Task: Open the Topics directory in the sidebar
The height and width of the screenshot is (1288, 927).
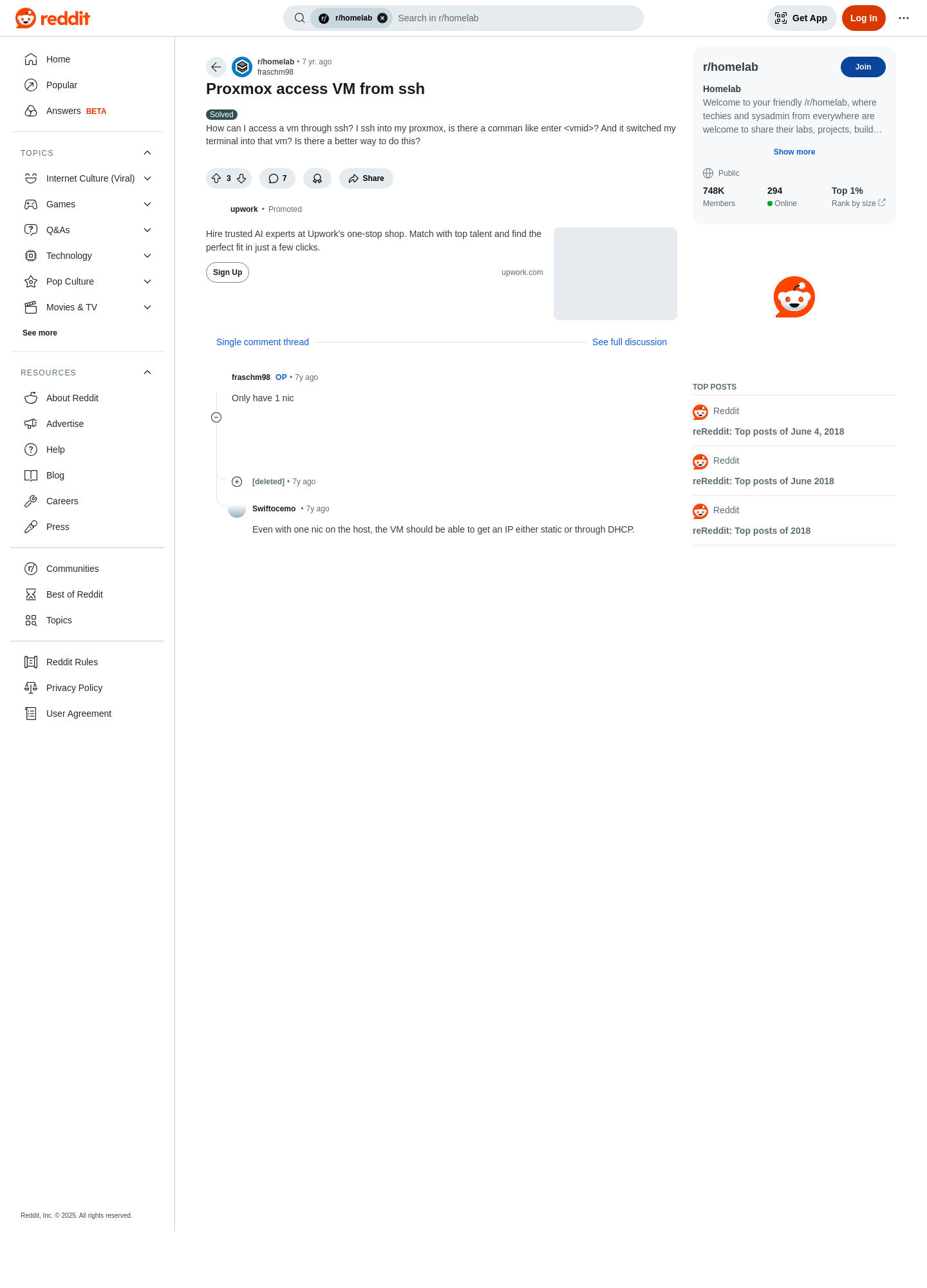Action: tap(88, 620)
